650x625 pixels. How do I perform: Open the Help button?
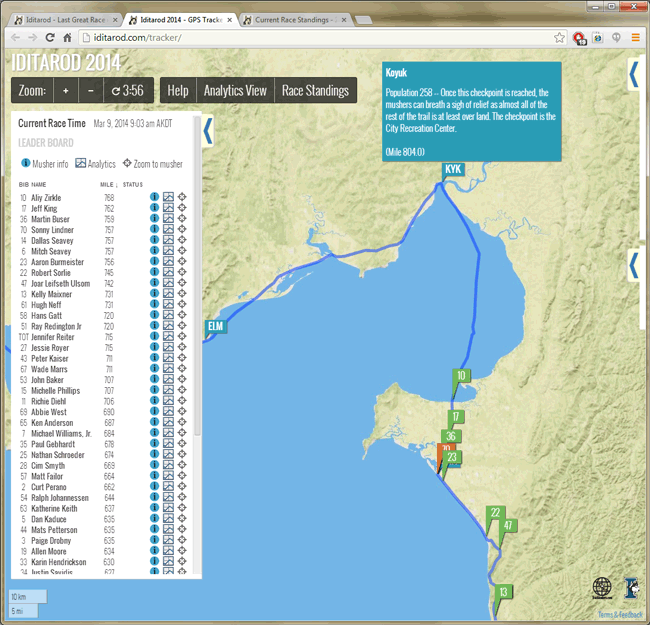coord(178,90)
